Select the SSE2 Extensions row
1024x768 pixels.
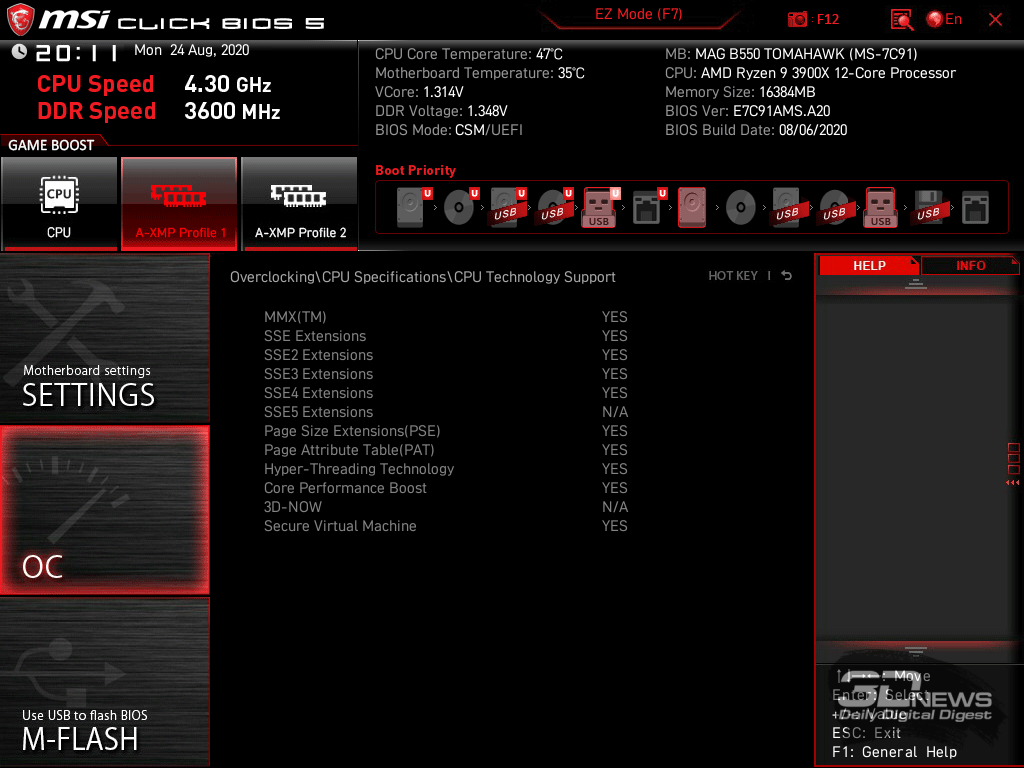tap(445, 355)
